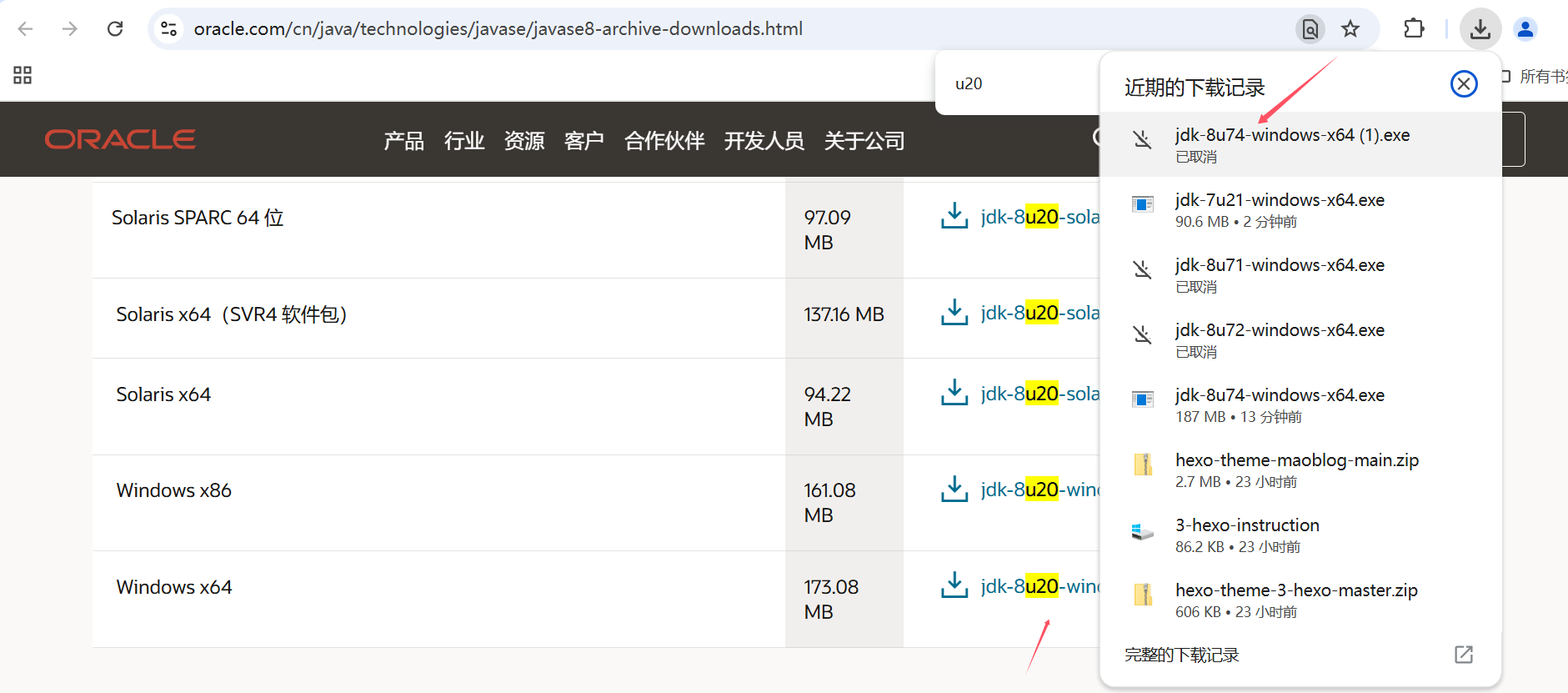The image size is (1568, 693).
Task: Open the 资源 navigation menu
Action: pos(524,141)
